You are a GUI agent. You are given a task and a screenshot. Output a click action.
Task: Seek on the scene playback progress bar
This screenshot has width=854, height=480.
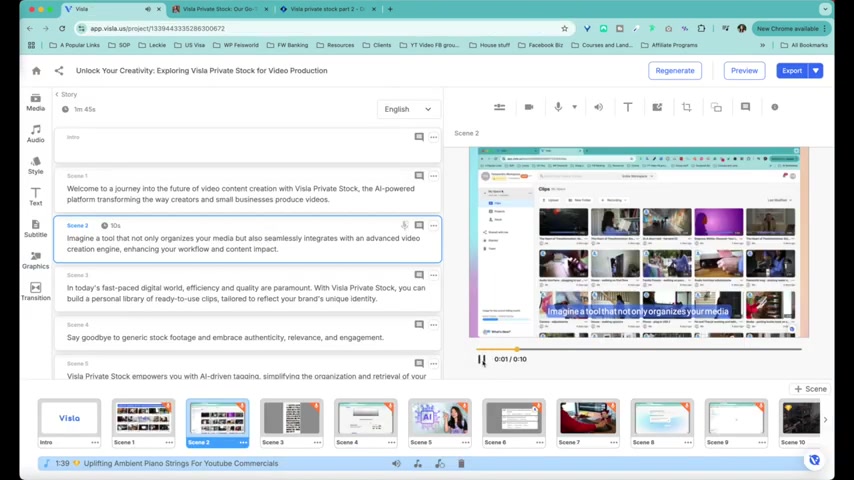click(638, 349)
